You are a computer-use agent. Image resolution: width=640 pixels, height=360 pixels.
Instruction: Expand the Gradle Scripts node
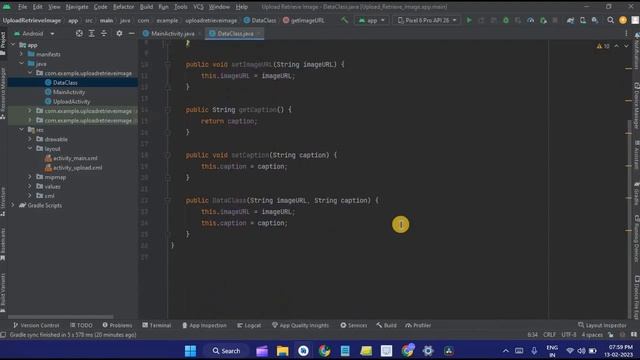pyautogui.click(x=13, y=205)
